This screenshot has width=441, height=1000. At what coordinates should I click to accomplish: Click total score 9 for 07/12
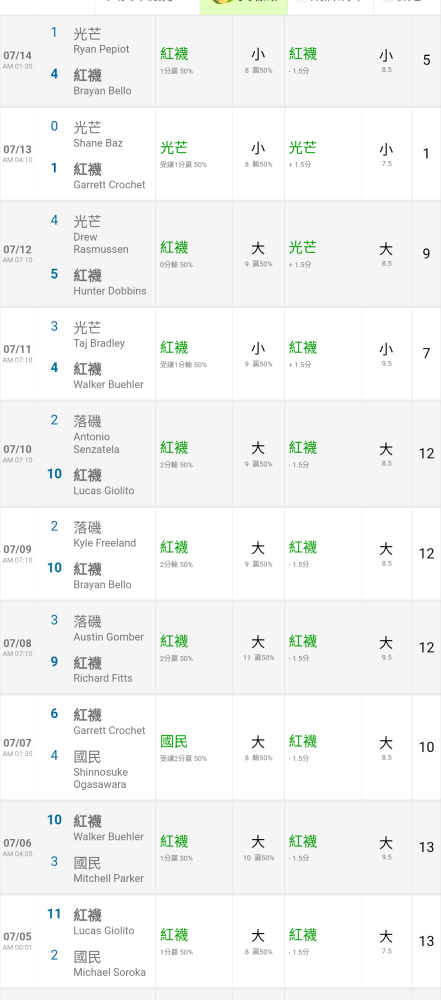(426, 254)
